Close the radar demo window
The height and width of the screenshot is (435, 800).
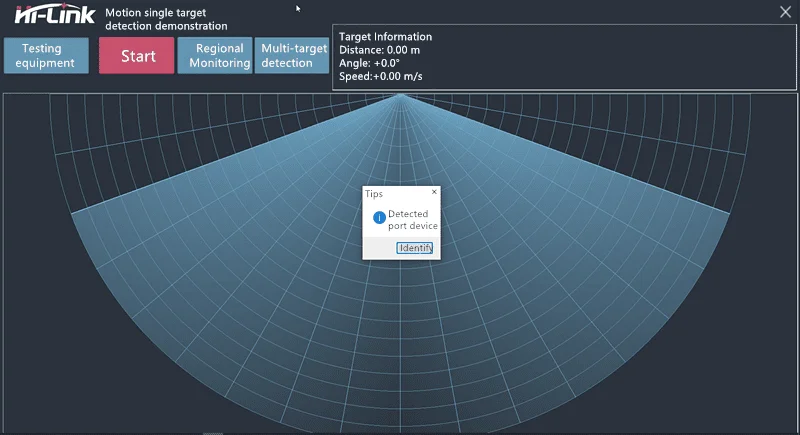(x=785, y=12)
